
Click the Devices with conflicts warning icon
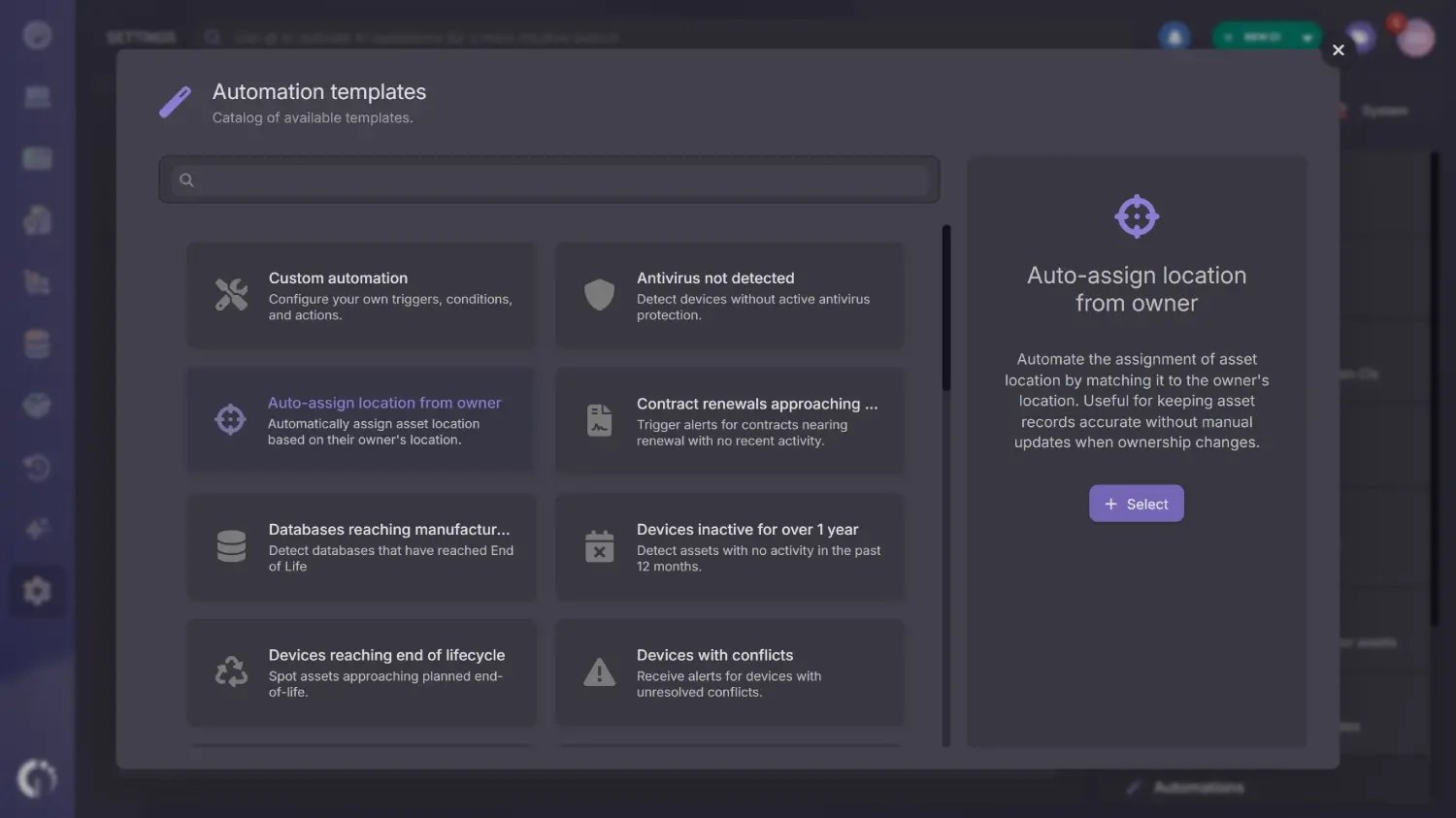[x=599, y=671]
